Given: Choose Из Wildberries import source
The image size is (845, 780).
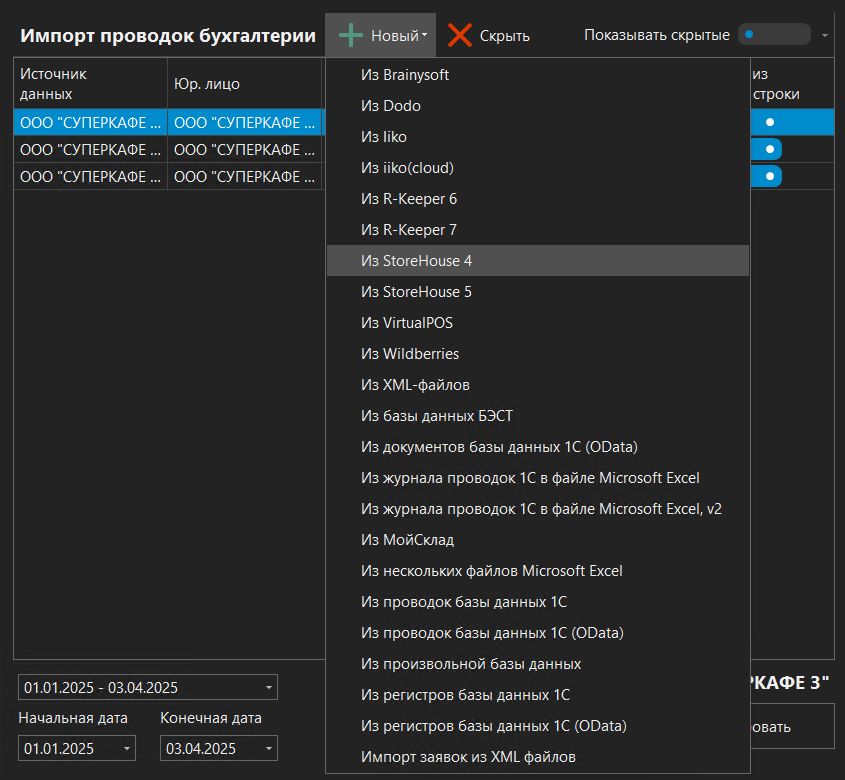Looking at the screenshot, I should [x=410, y=354].
